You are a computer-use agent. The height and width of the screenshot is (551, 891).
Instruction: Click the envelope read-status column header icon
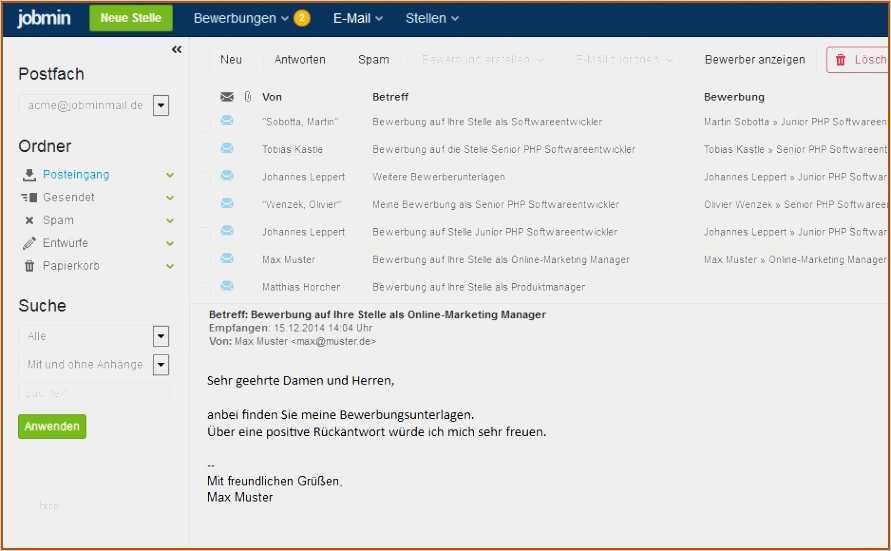coord(227,97)
